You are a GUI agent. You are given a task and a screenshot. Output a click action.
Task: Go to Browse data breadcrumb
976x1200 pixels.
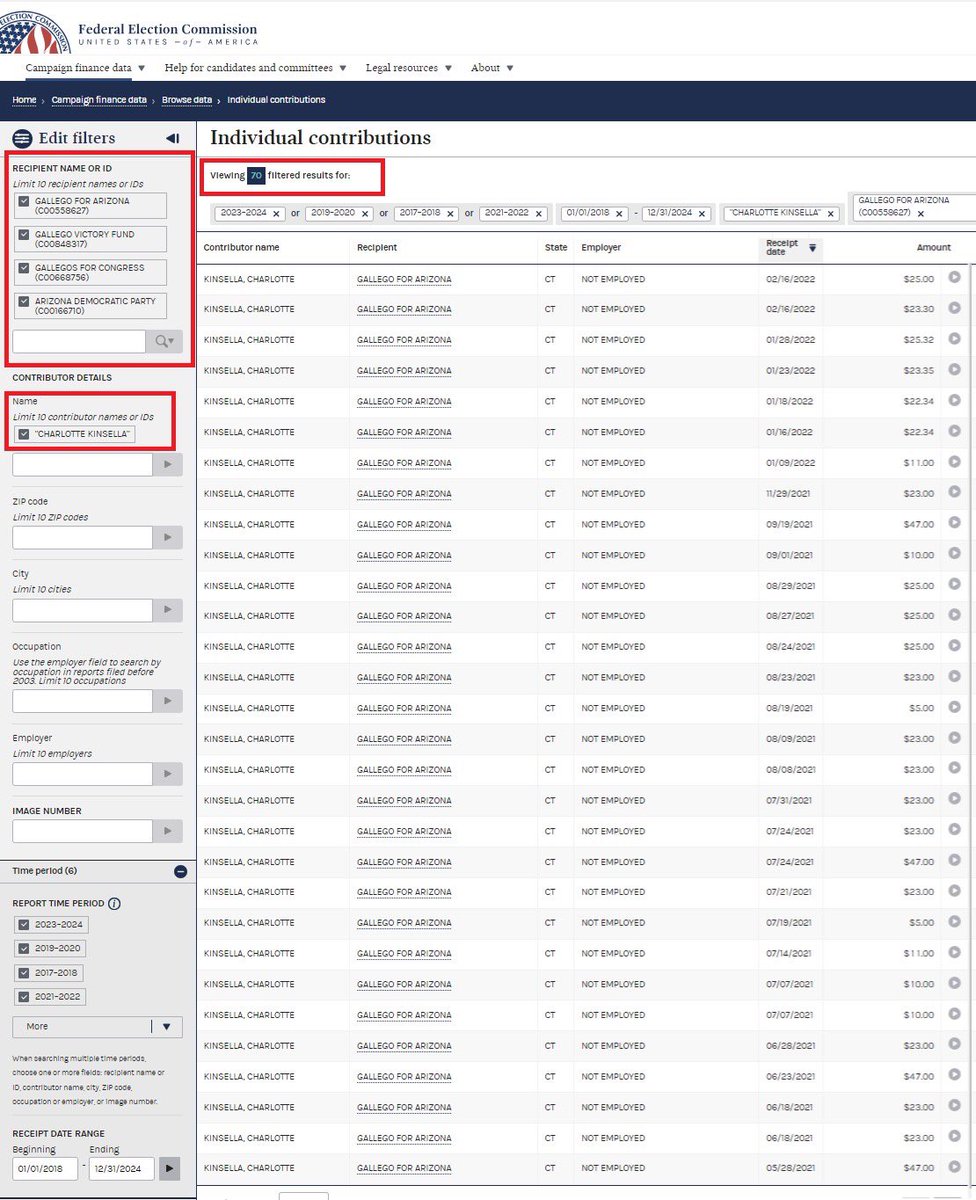tap(187, 100)
